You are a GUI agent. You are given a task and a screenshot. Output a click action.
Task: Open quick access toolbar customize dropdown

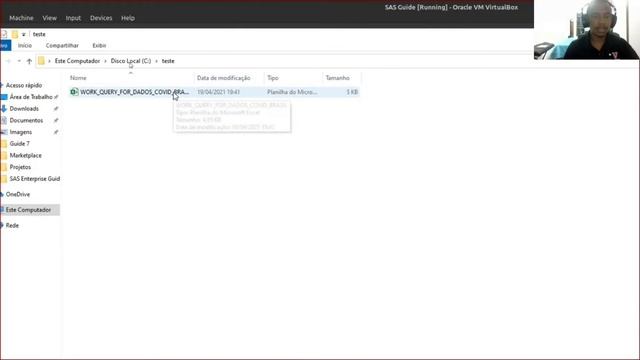(x=24, y=34)
